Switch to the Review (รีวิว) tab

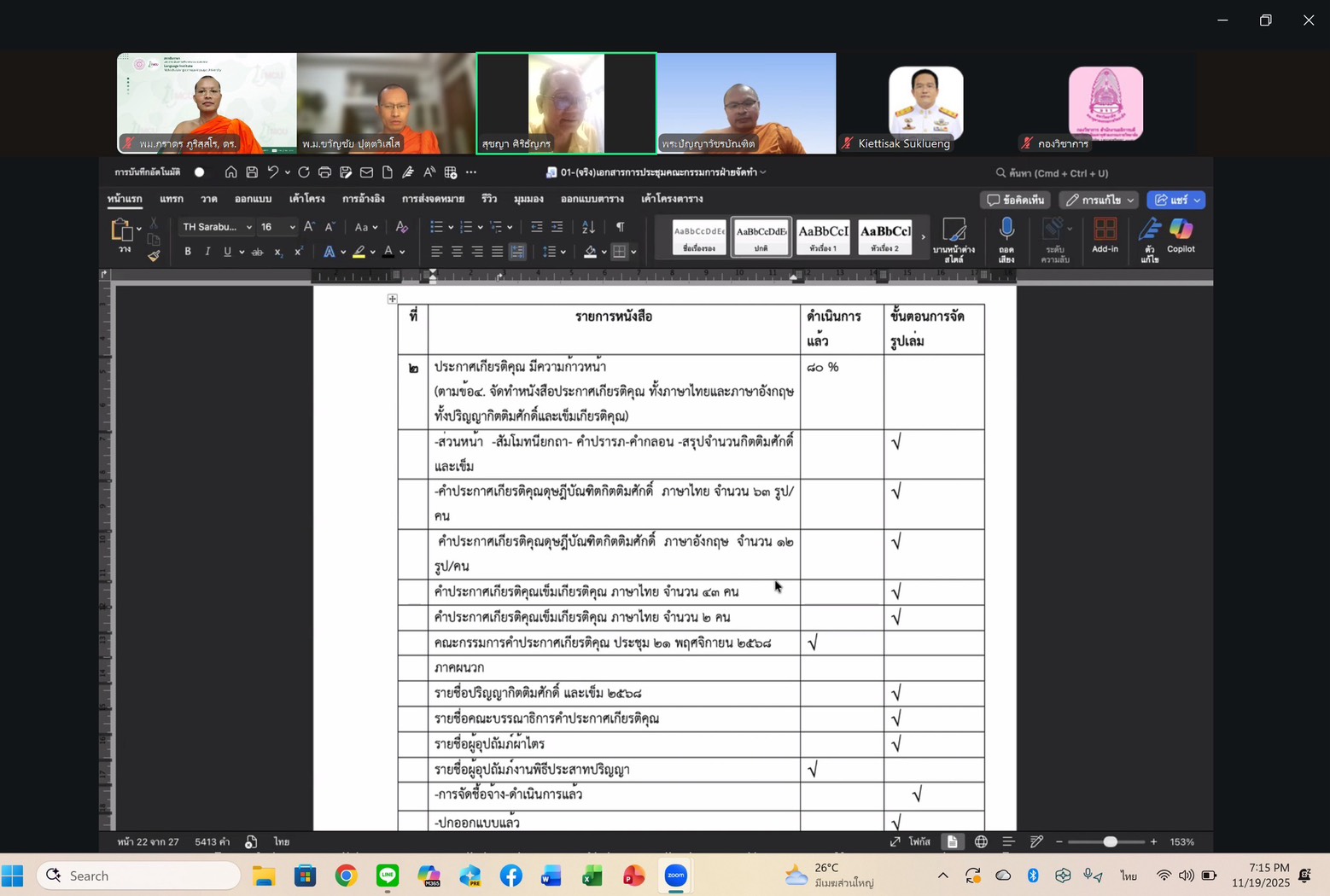(x=488, y=199)
